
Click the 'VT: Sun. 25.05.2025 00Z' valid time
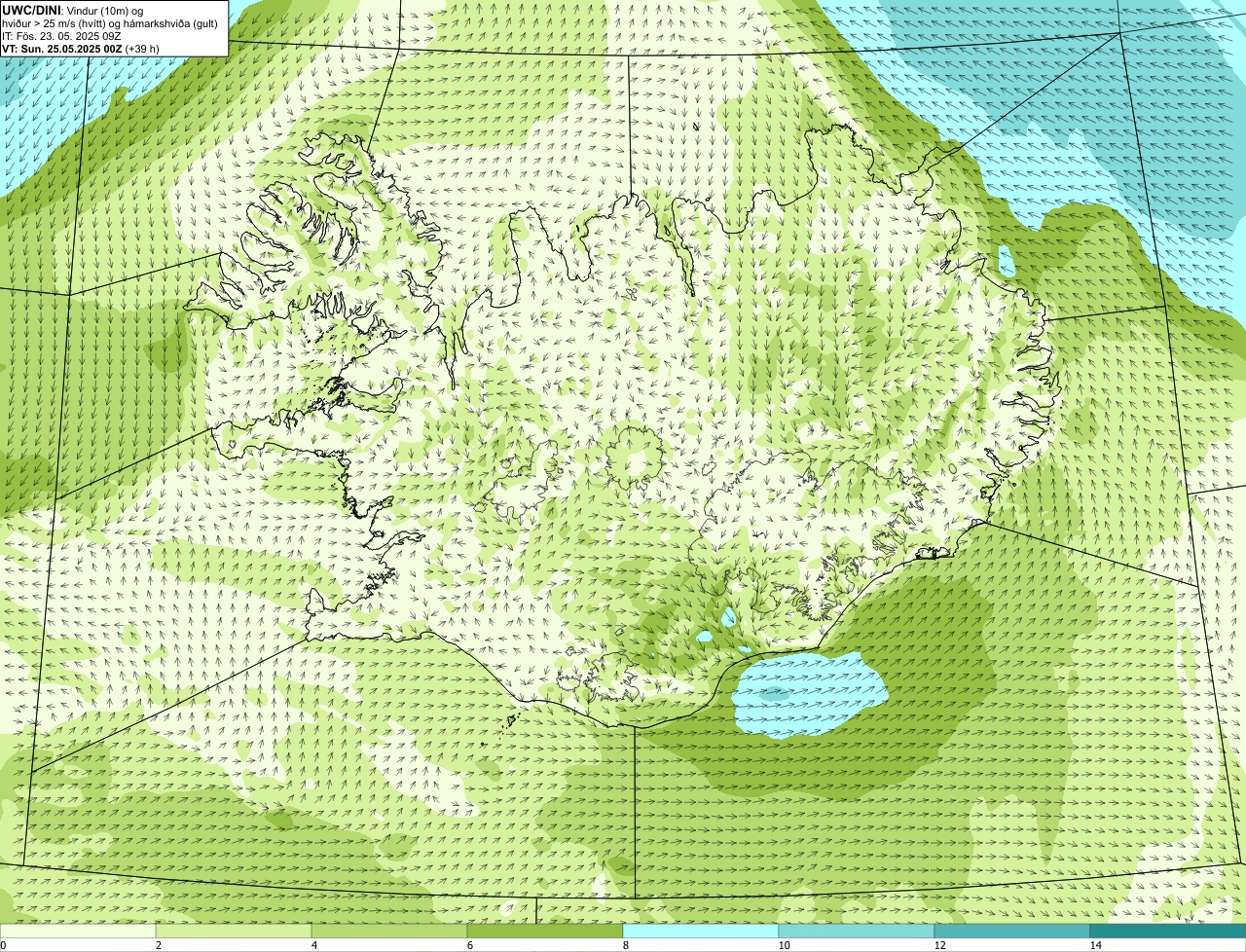62,49
